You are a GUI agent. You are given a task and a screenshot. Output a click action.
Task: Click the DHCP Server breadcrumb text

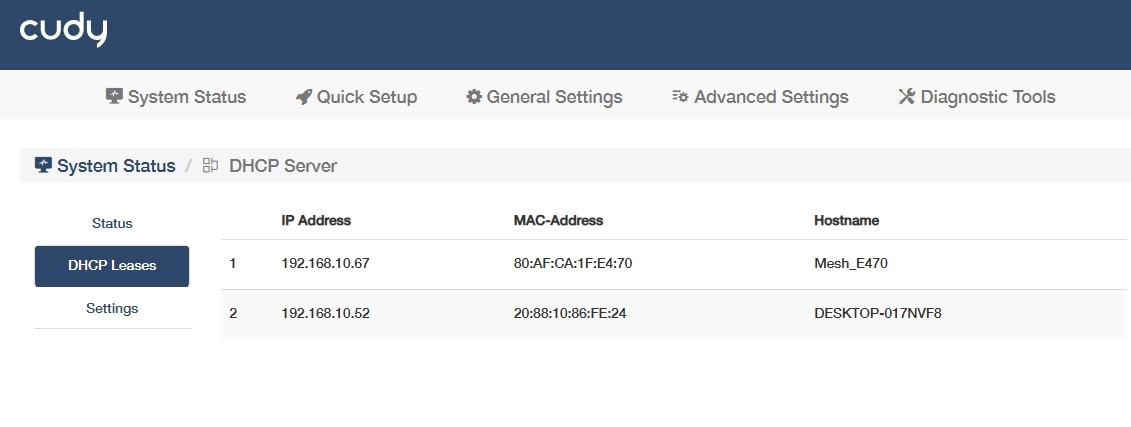283,166
